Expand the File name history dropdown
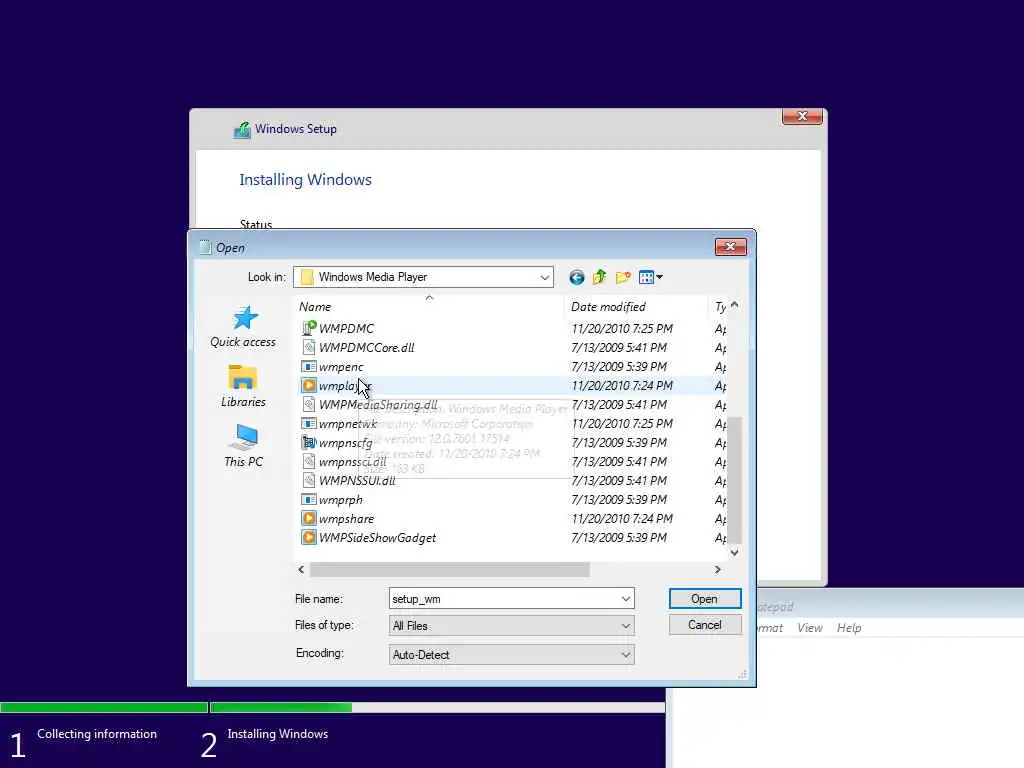Viewport: 1024px width, 768px height. click(x=625, y=599)
